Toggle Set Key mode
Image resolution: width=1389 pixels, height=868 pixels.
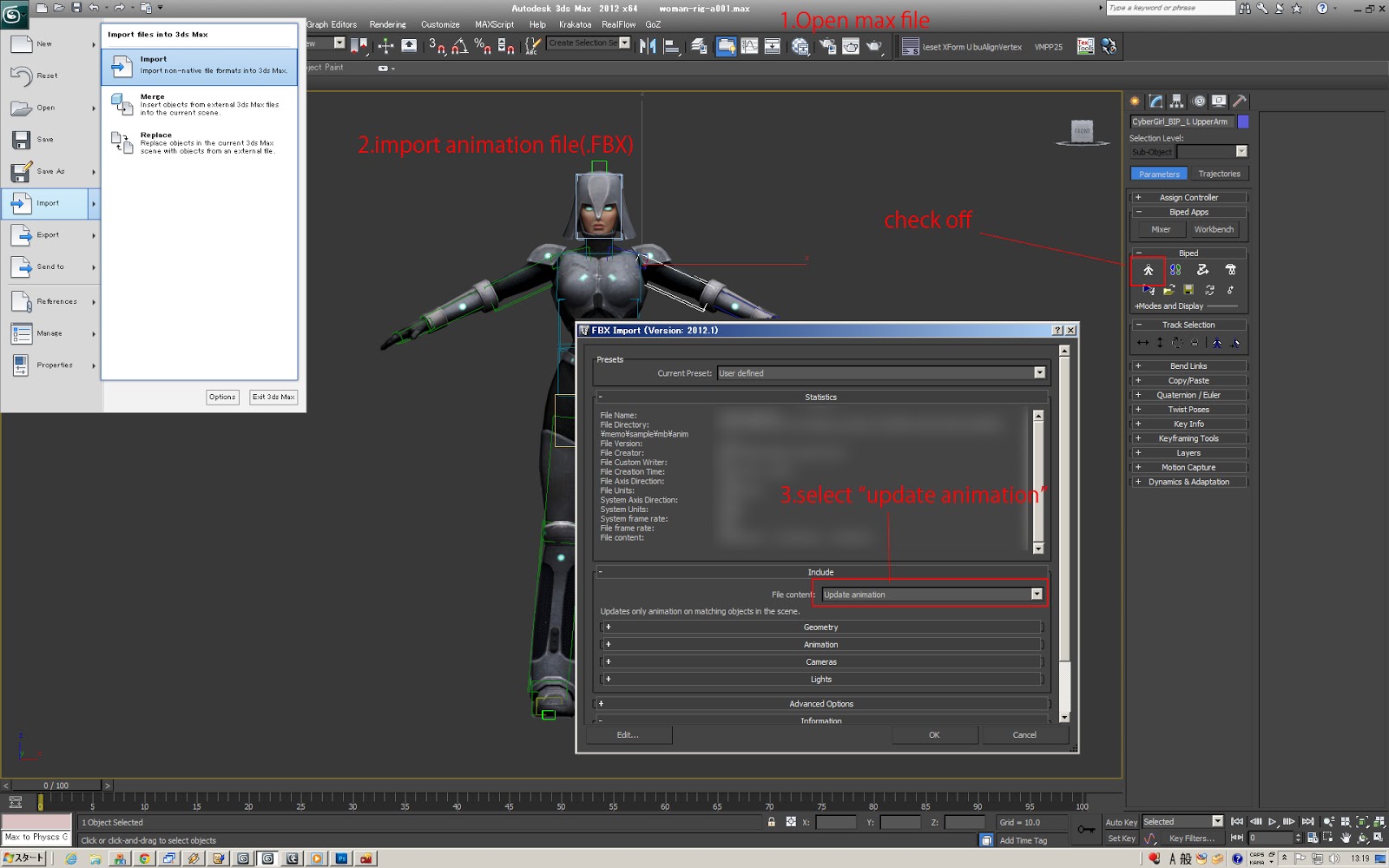coord(1122,838)
